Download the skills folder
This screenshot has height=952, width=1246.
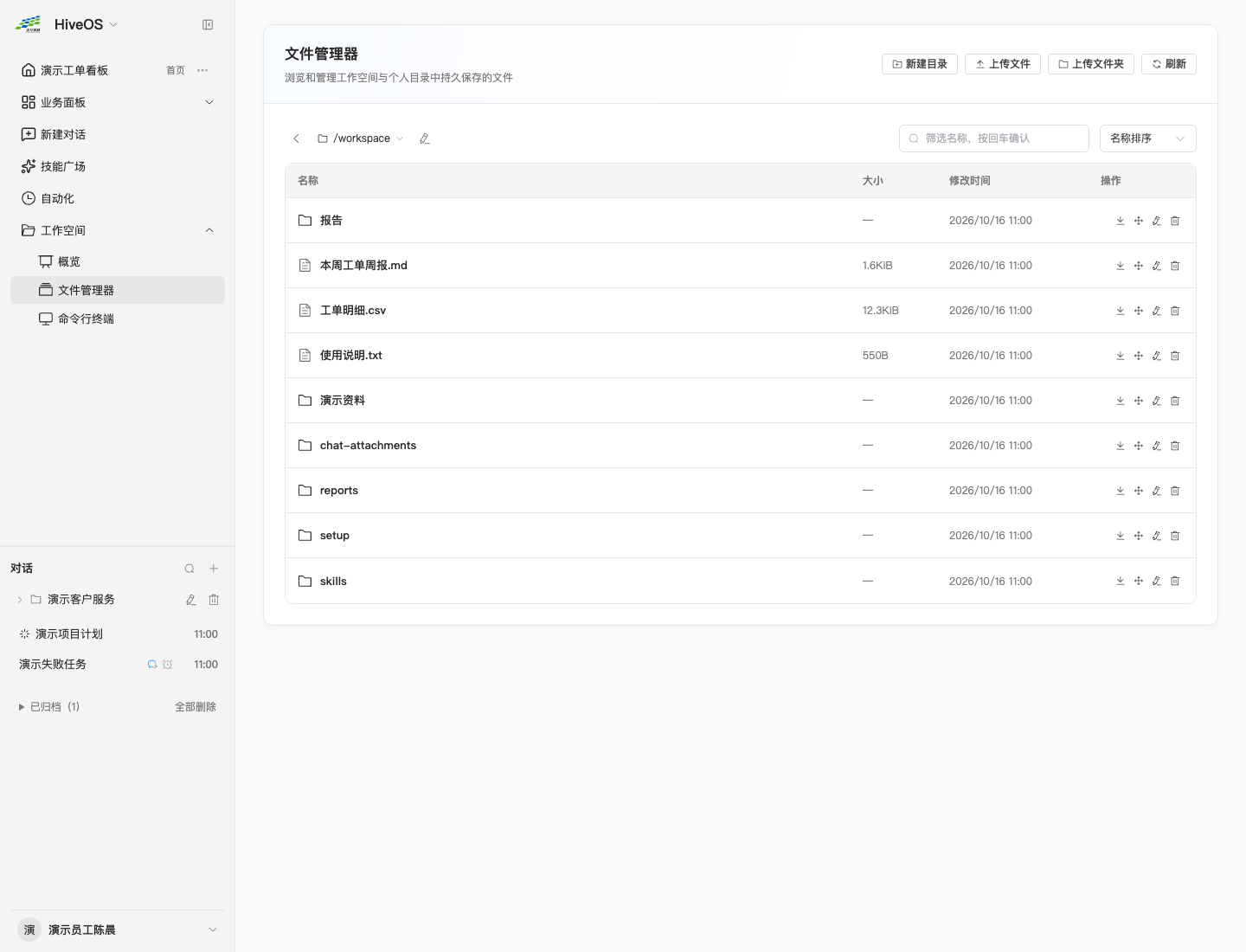[1121, 581]
